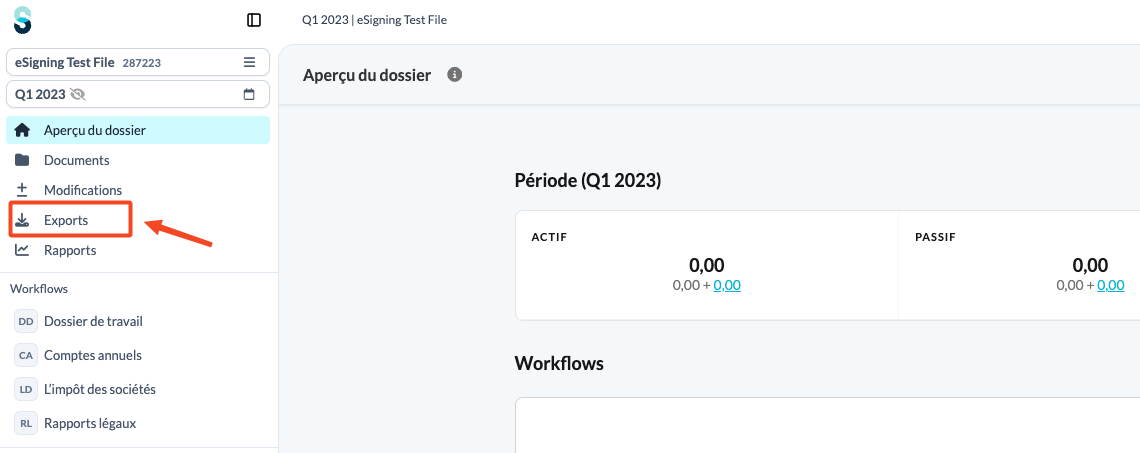Image resolution: width=1140 pixels, height=453 pixels.
Task: Click the plus-minus Modifications icon
Action: tap(23, 190)
